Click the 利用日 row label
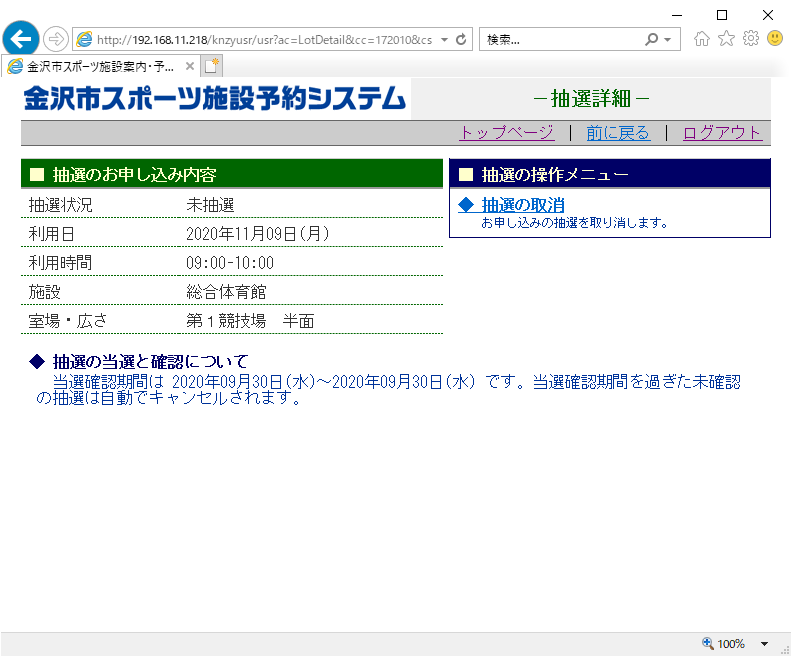The height and width of the screenshot is (657, 792). (x=52, y=234)
